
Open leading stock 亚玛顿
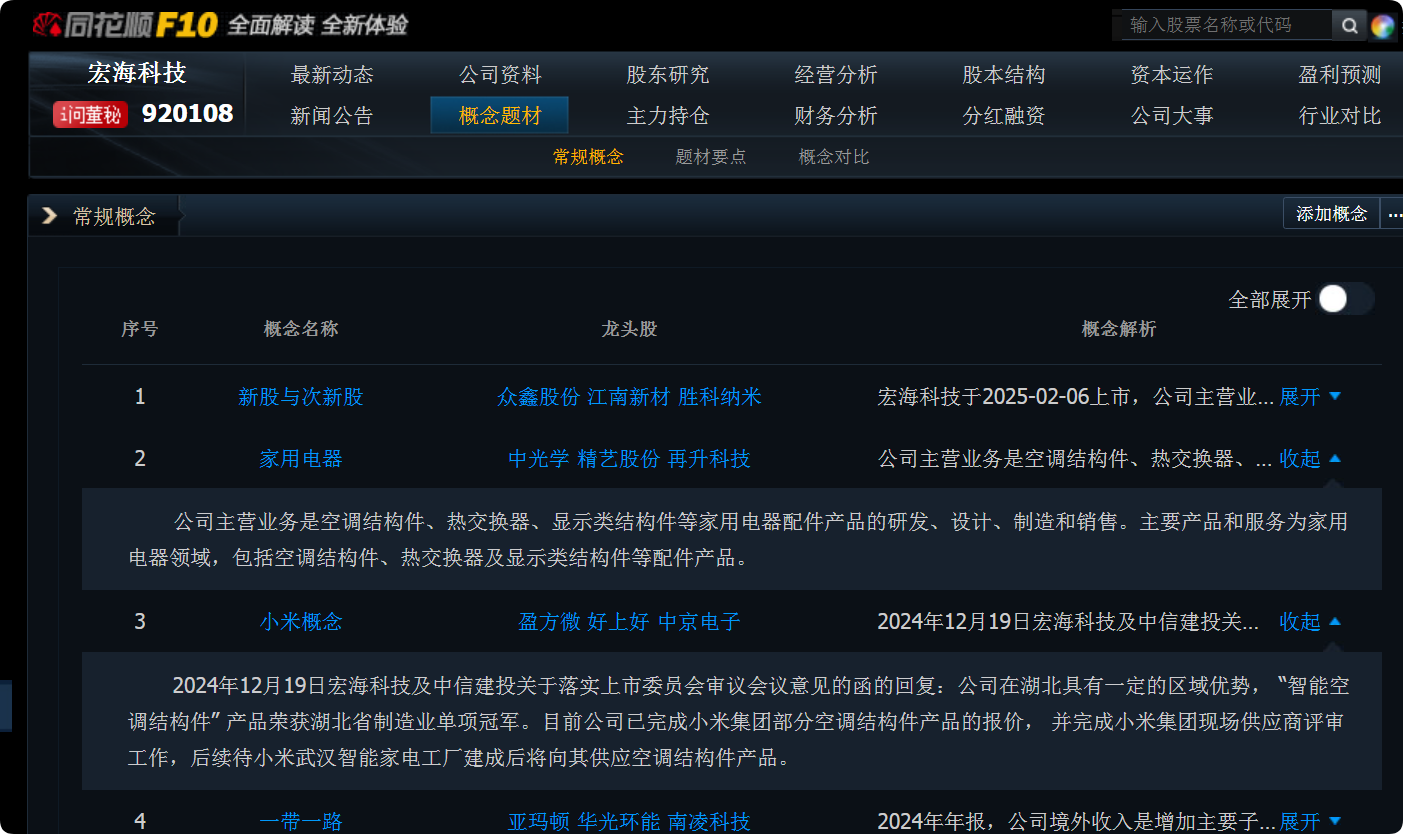[x=539, y=822]
